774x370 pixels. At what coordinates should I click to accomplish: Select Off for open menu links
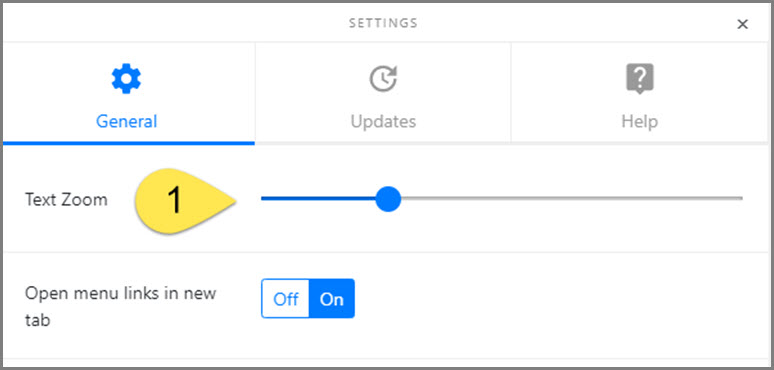tap(285, 299)
